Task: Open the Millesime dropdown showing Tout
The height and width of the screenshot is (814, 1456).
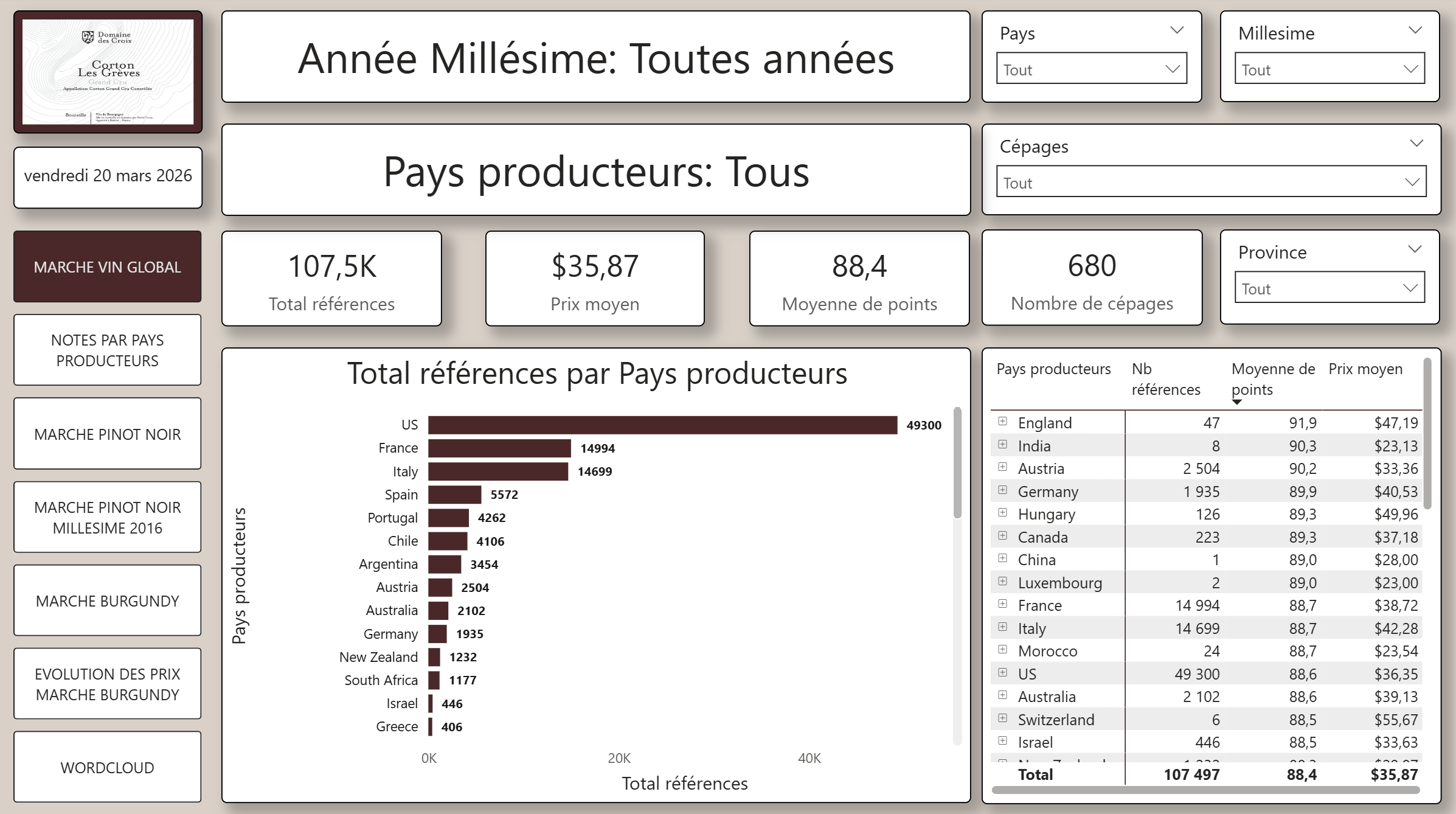Action: (x=1329, y=69)
